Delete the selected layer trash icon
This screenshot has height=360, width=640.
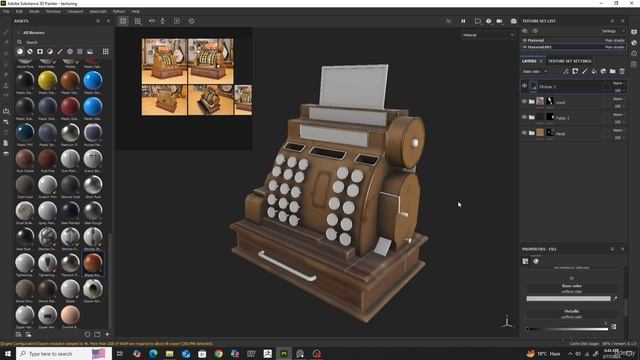coord(622,71)
